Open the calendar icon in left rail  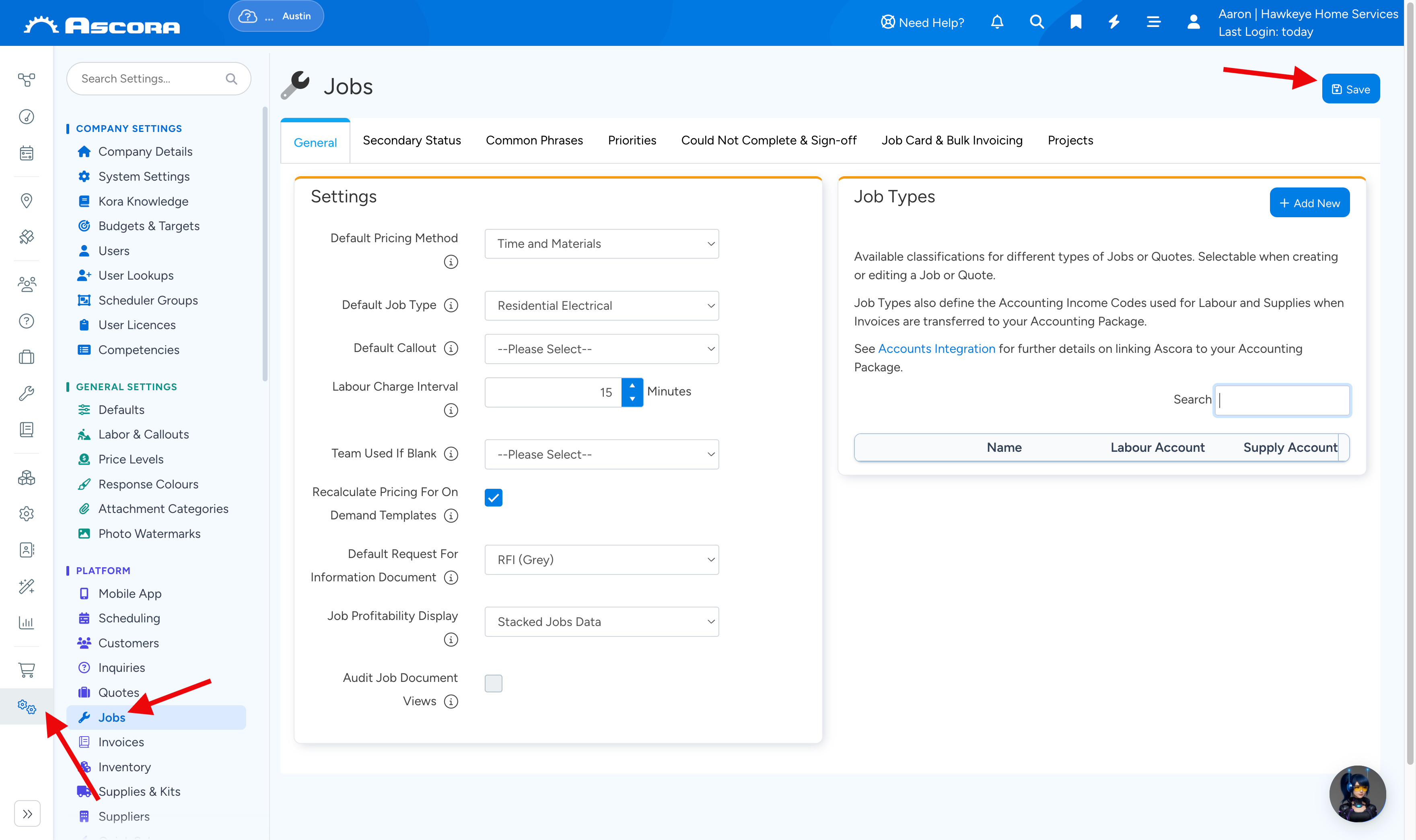click(x=27, y=153)
